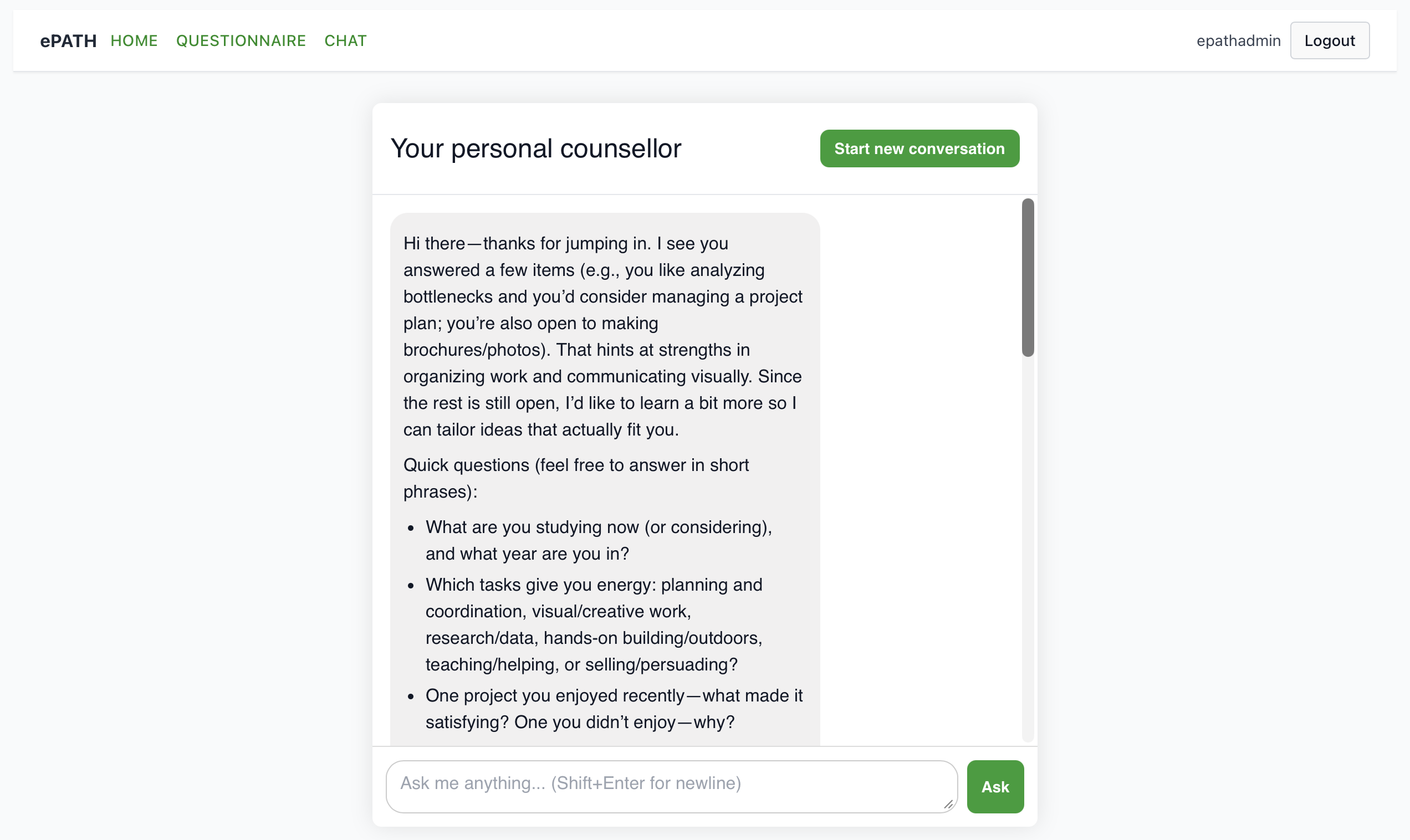Click the bullet about tasks giving energy

pos(593,624)
